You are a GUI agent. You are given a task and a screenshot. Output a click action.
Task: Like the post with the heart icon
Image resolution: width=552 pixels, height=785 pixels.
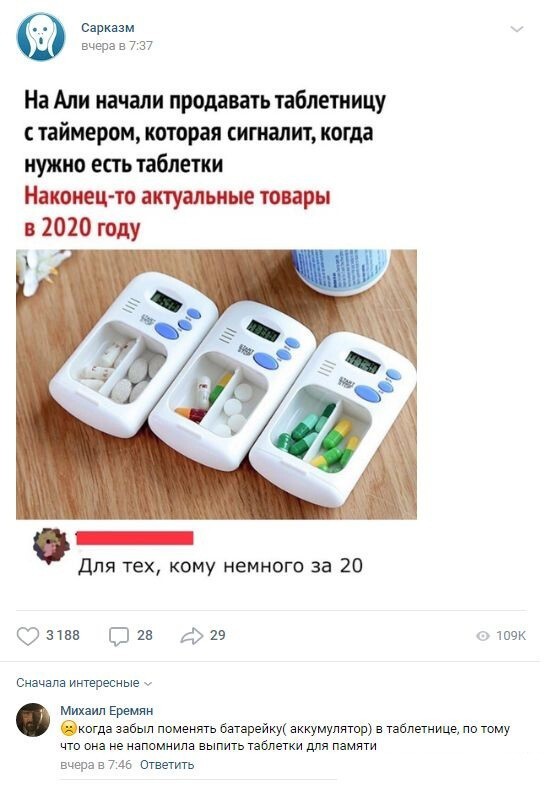(x=28, y=636)
